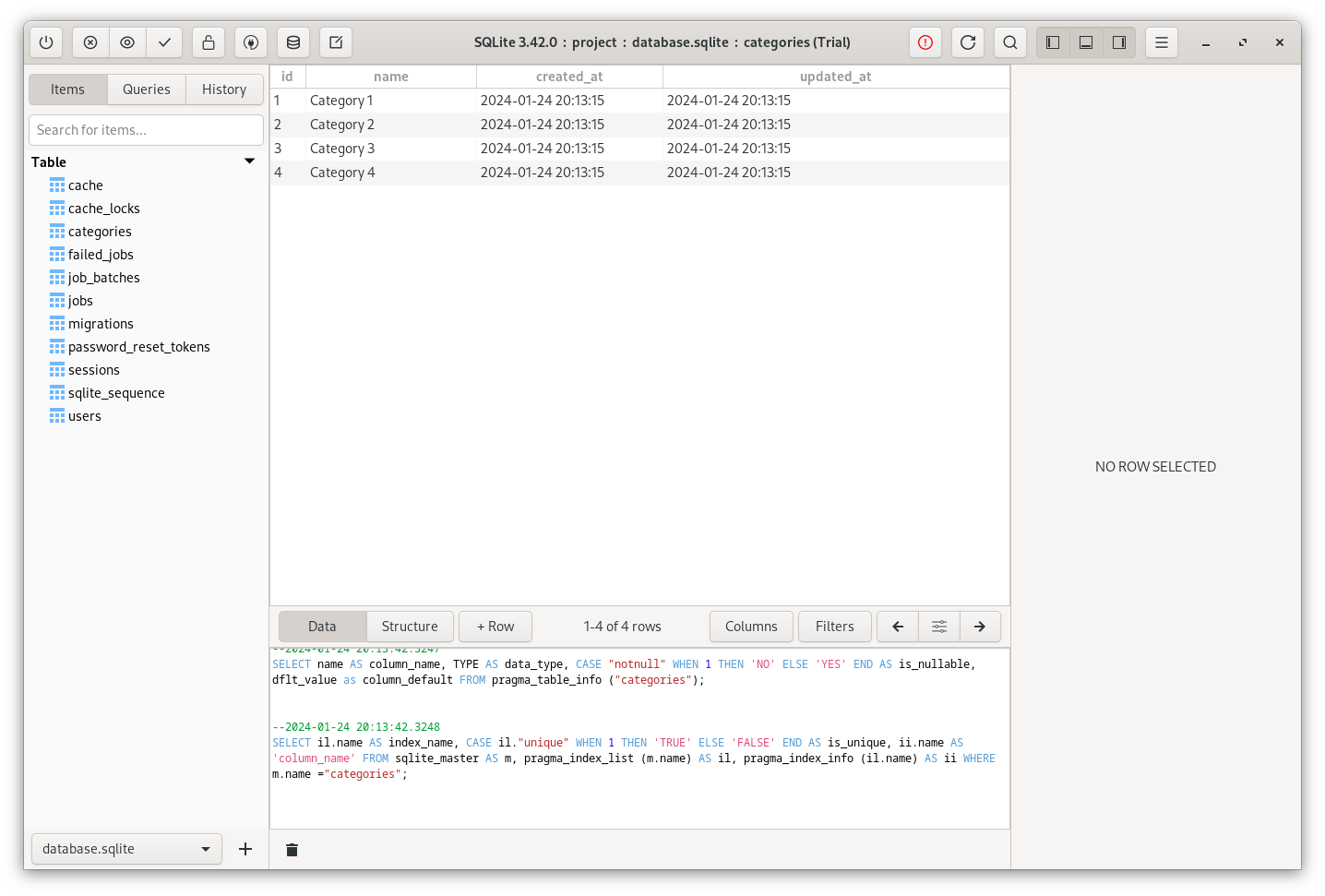
Task: Toggle the bottom console panel
Action: click(1086, 42)
